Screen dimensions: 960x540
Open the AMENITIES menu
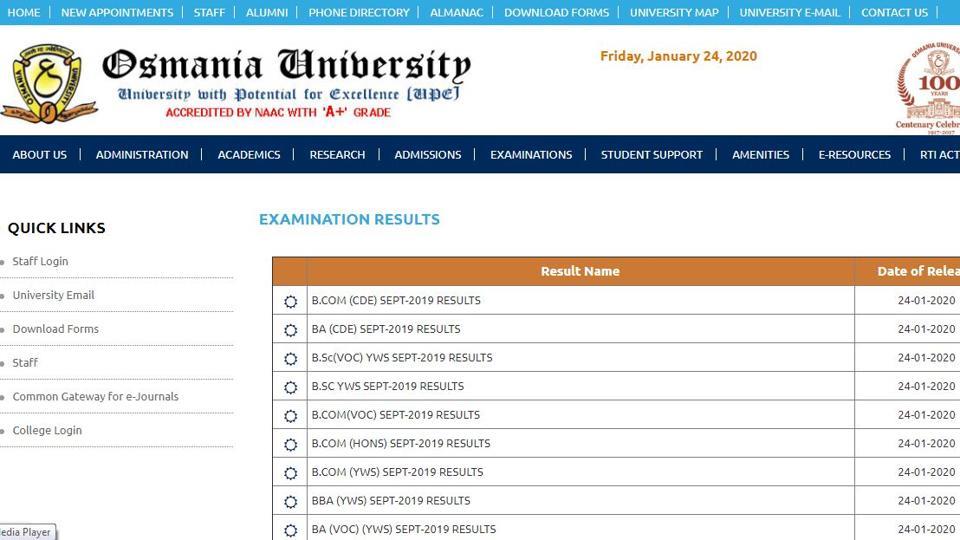(760, 155)
